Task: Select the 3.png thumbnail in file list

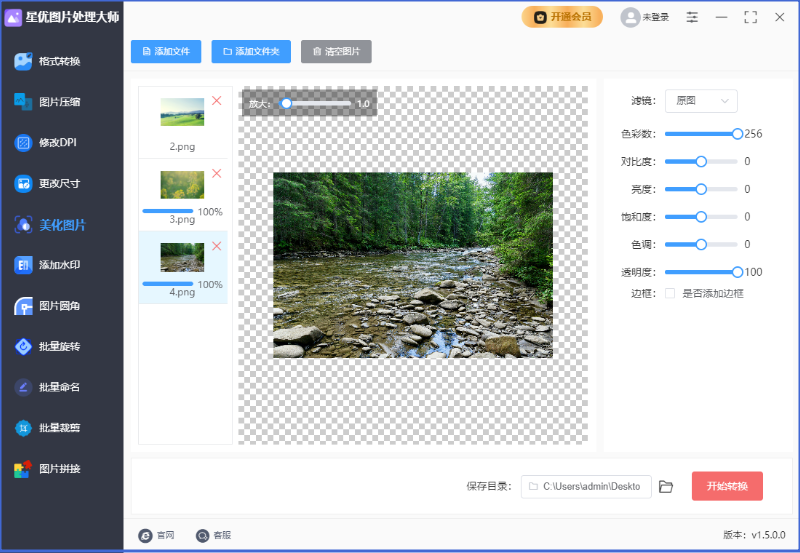Action: 182,184
